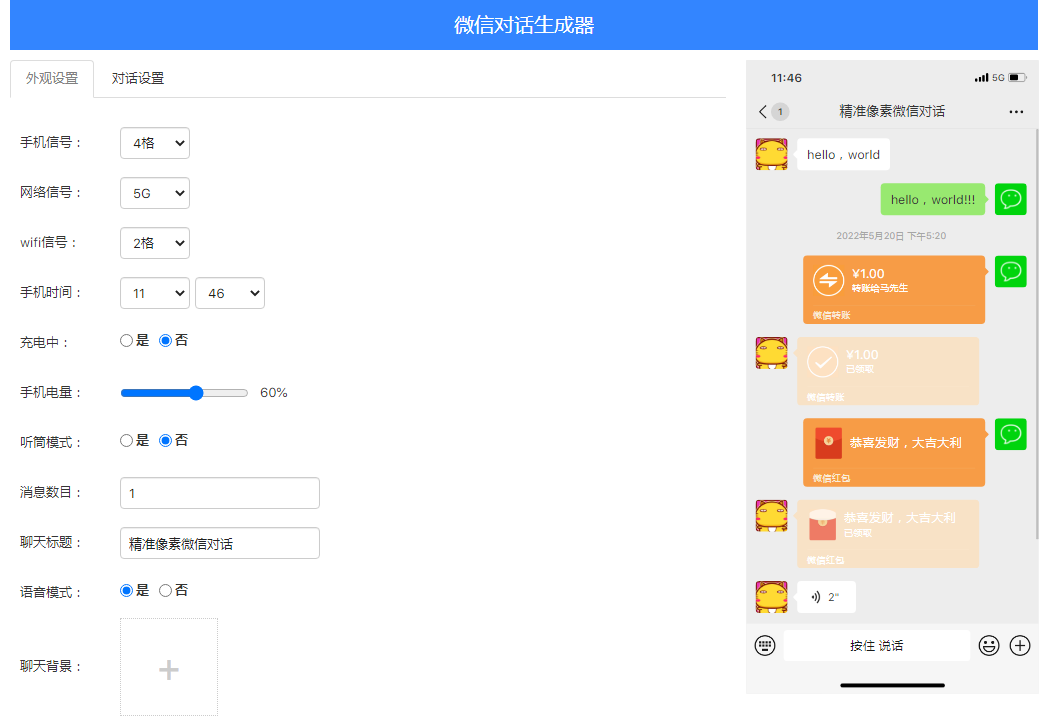
Task: Choose 是 for 听筒模式 earpiece mode
Action: point(126,440)
